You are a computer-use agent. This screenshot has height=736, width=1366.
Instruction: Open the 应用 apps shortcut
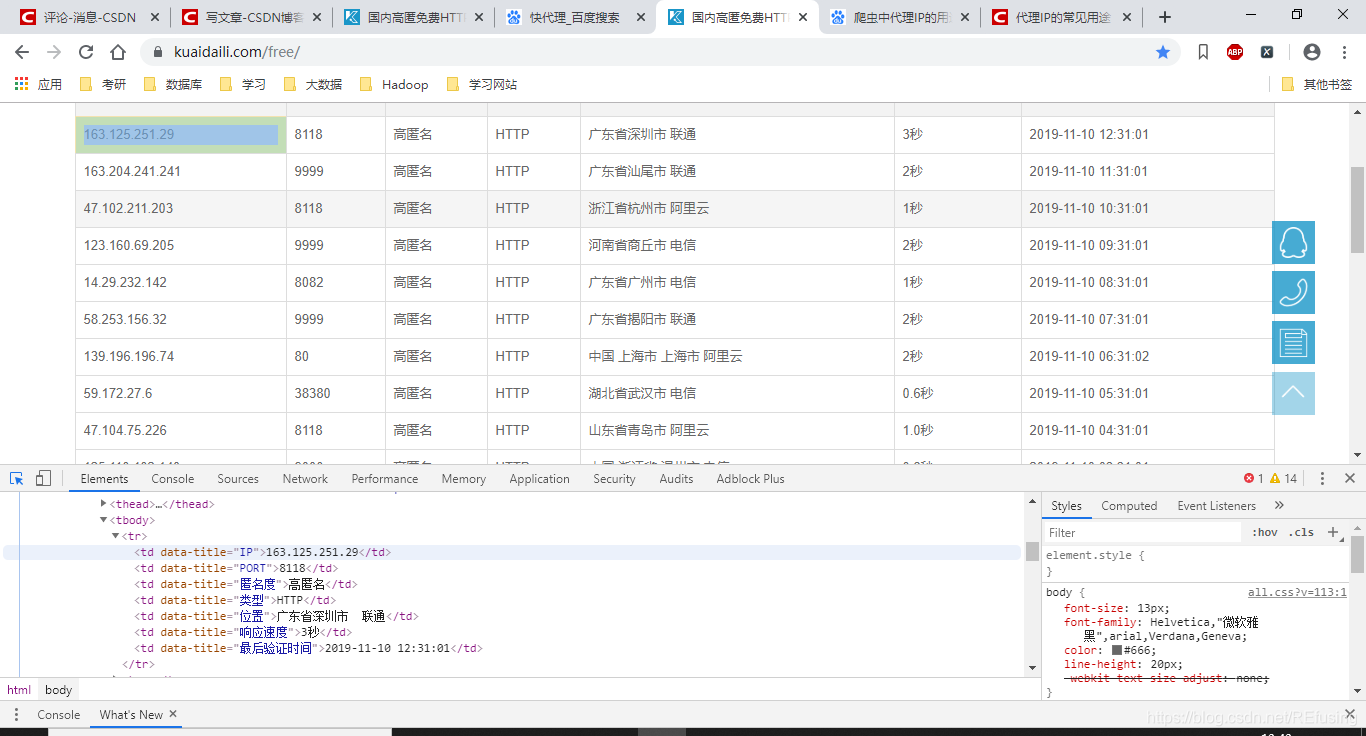pos(38,85)
